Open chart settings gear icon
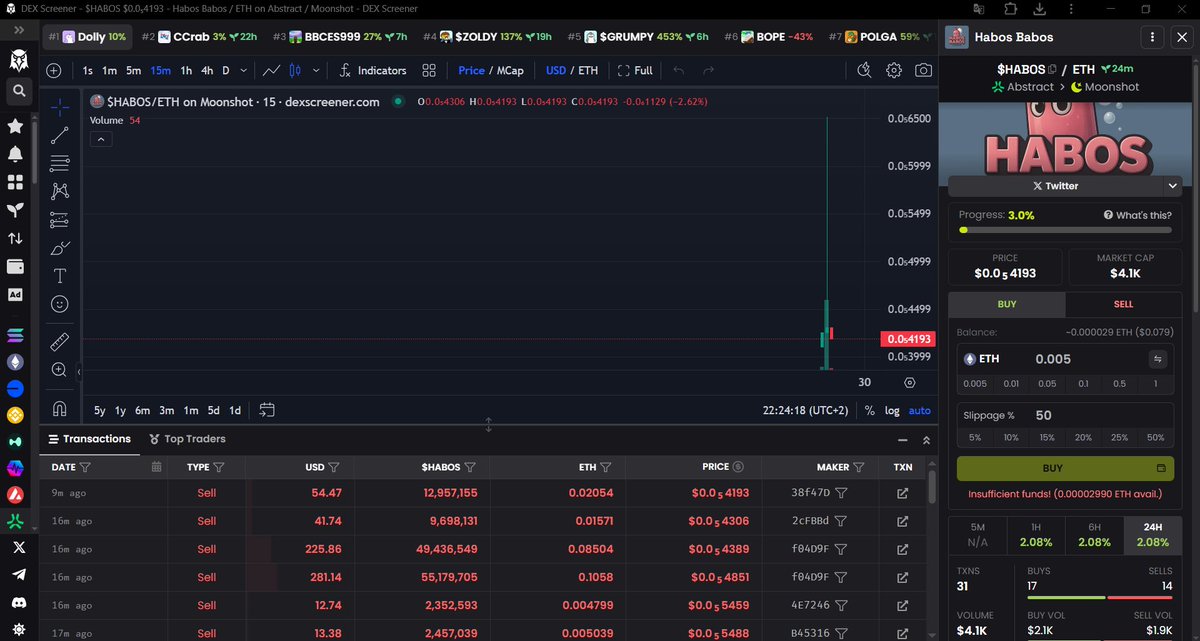 tap(894, 71)
